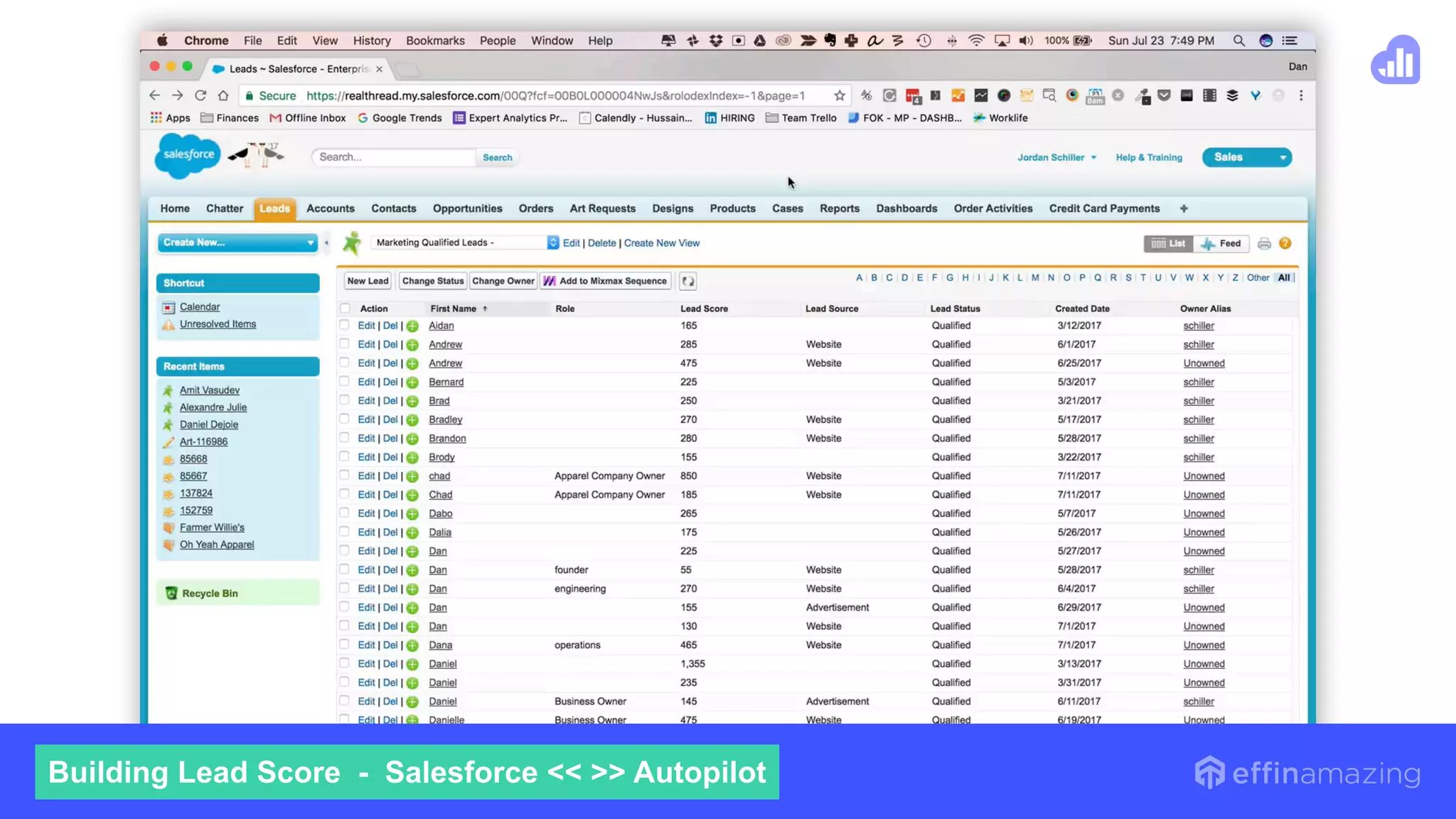Open the Sales app switcher dropdown
1456x819 pixels.
click(1246, 157)
